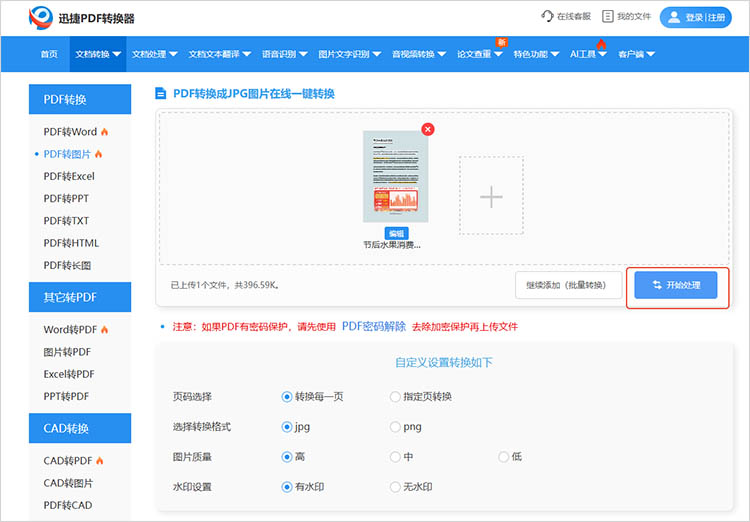Choose png as conversion format

tap(395, 426)
